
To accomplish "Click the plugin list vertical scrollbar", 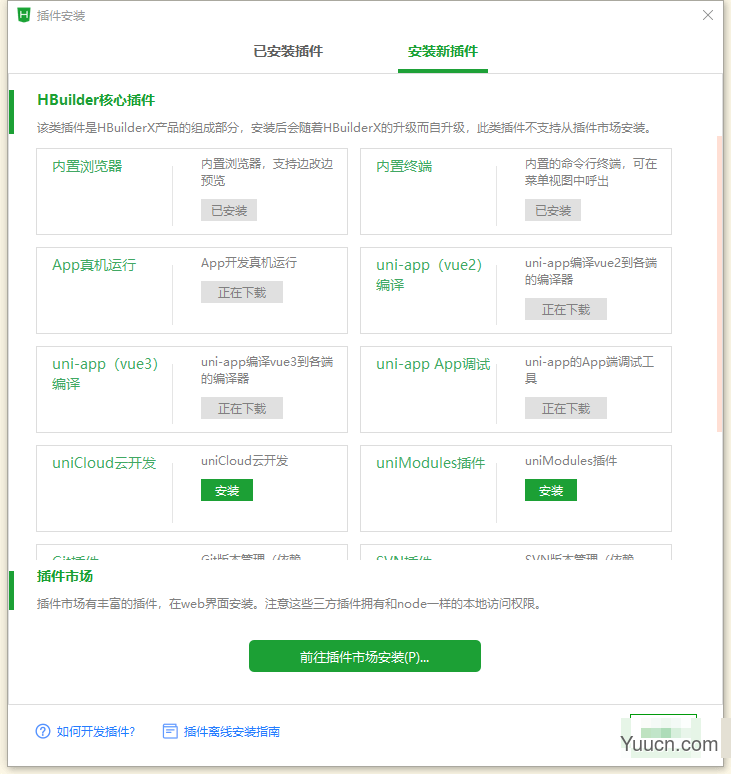I will (720, 284).
